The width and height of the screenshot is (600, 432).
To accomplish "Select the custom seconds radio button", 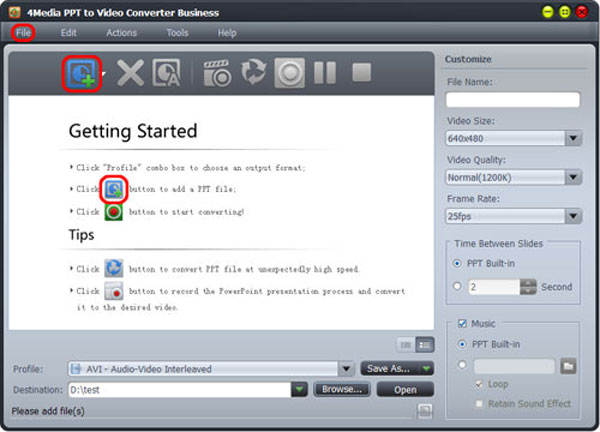I will click(457, 286).
